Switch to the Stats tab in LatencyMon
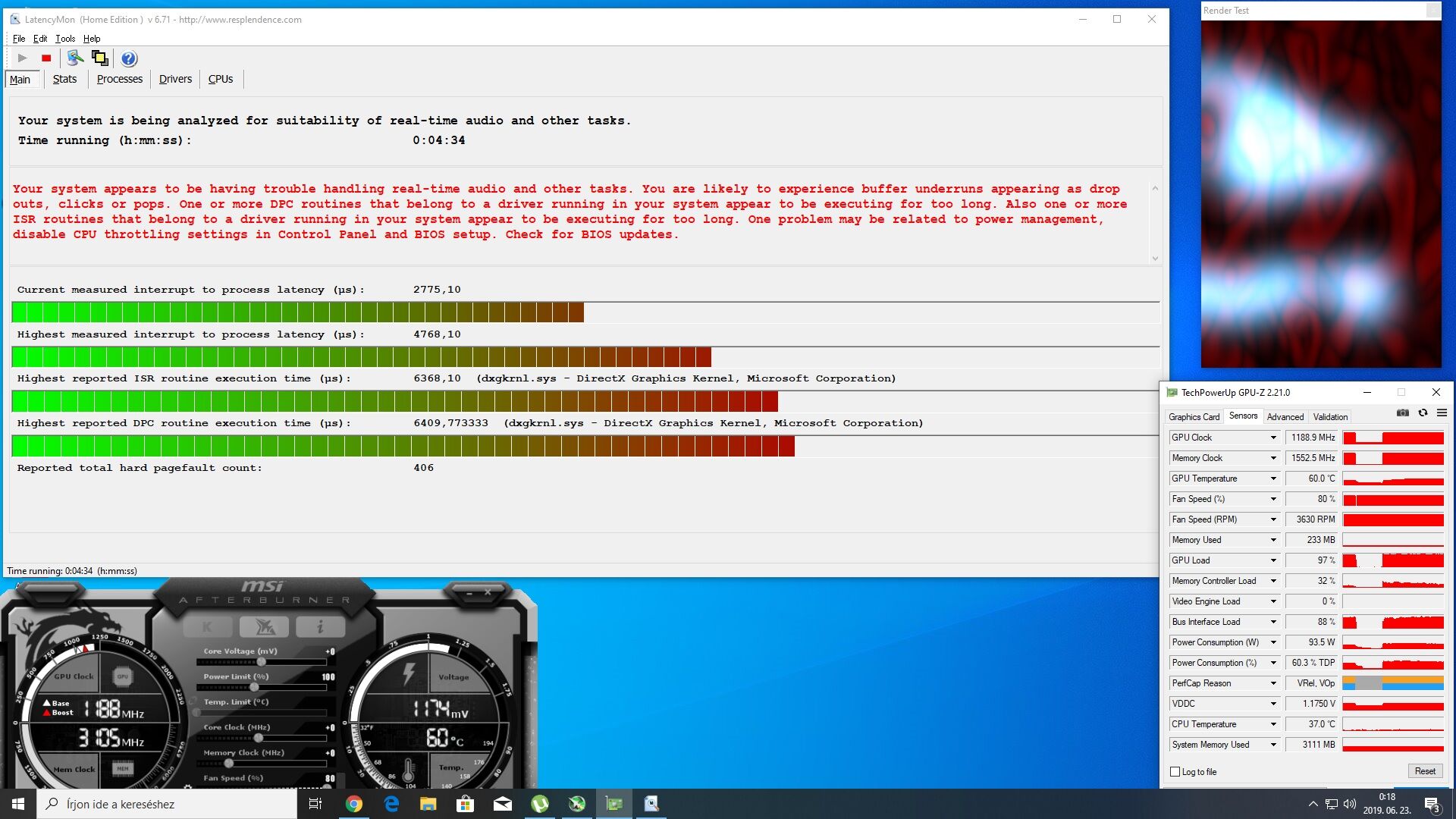 [64, 79]
